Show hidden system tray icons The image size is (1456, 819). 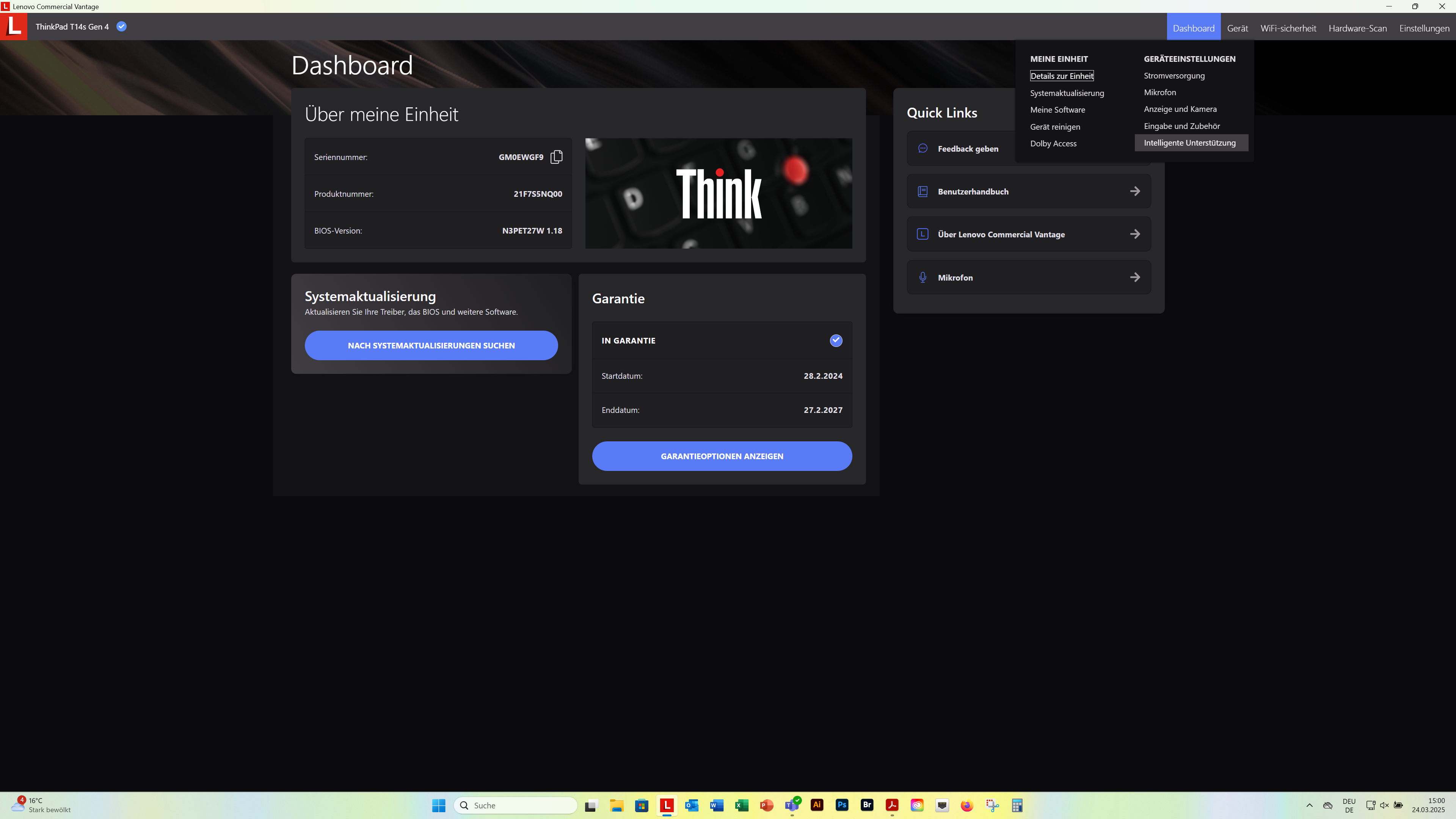click(x=1309, y=805)
